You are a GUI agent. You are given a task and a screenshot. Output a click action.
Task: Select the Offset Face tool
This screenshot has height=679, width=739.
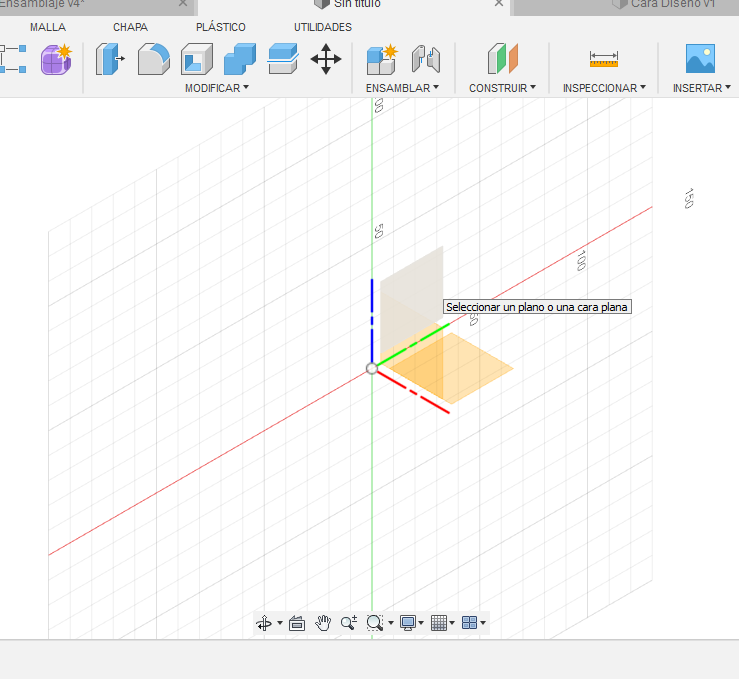click(x=283, y=59)
